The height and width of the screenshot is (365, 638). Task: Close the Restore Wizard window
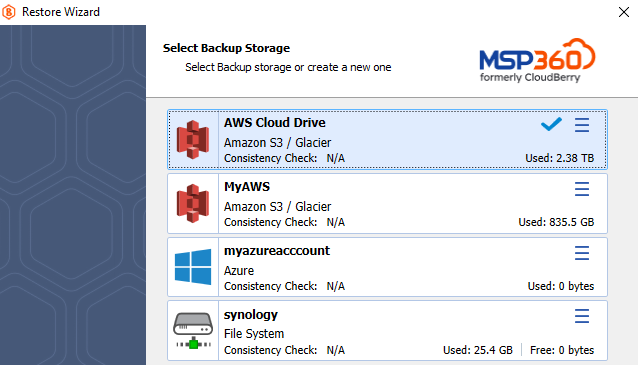(624, 12)
